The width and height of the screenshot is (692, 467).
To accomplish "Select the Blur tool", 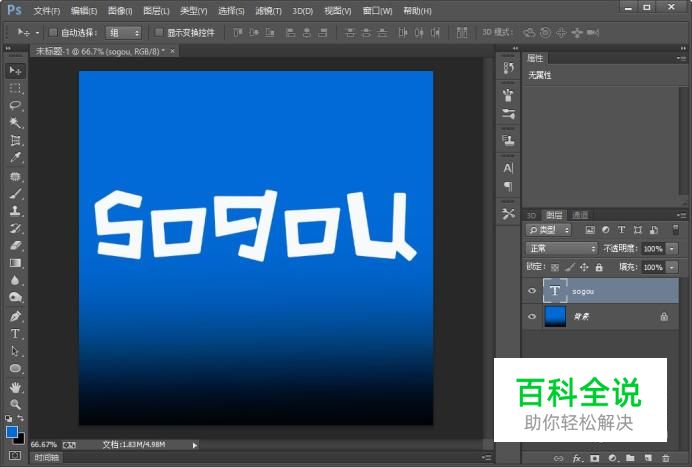I will click(15, 280).
